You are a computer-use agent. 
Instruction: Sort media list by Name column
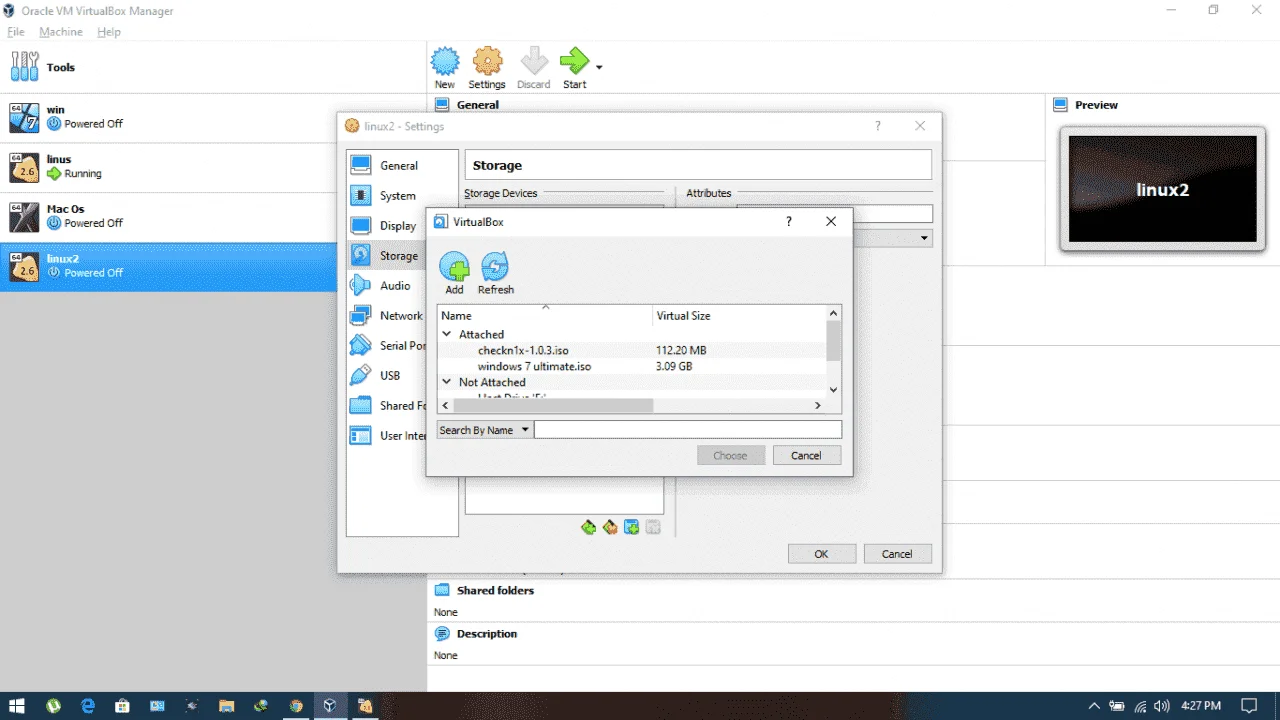point(545,315)
